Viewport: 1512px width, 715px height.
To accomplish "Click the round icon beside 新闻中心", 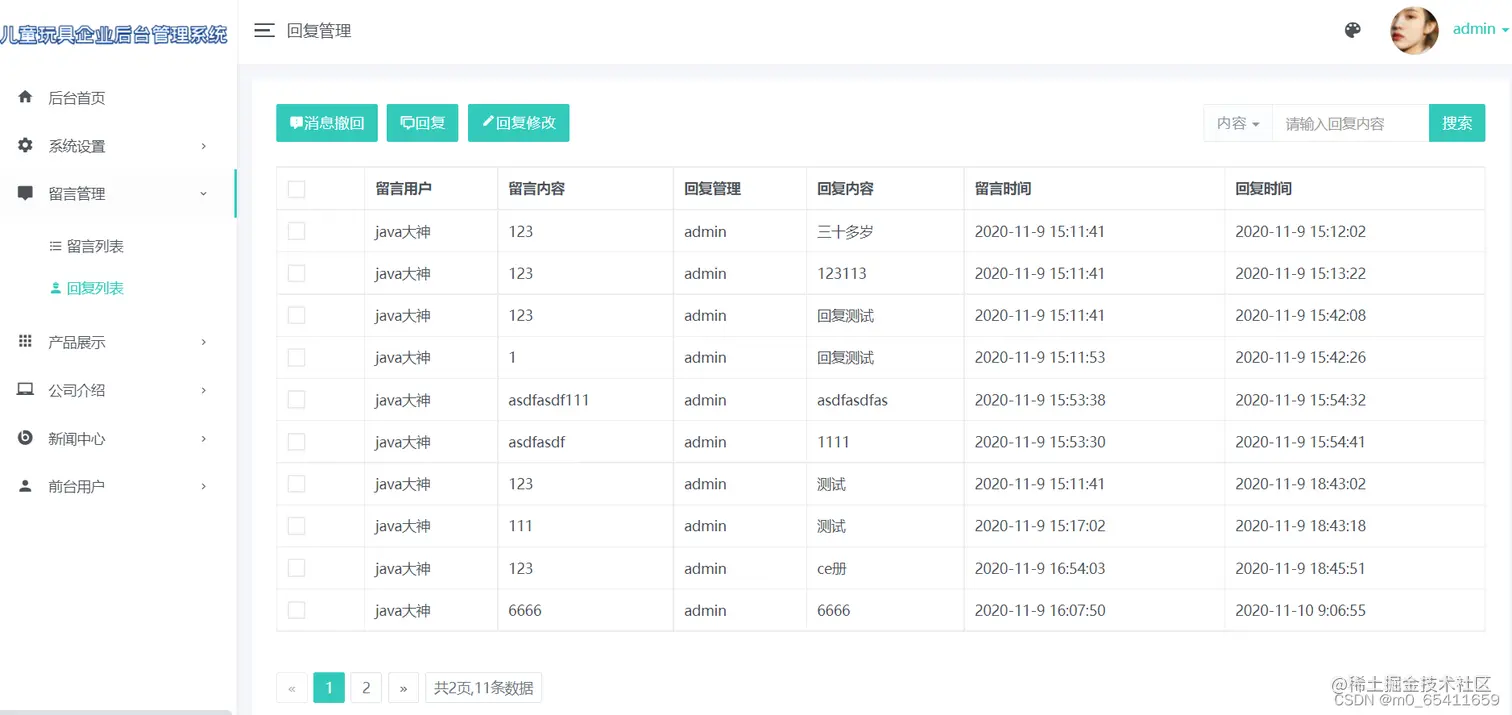I will [x=26, y=438].
